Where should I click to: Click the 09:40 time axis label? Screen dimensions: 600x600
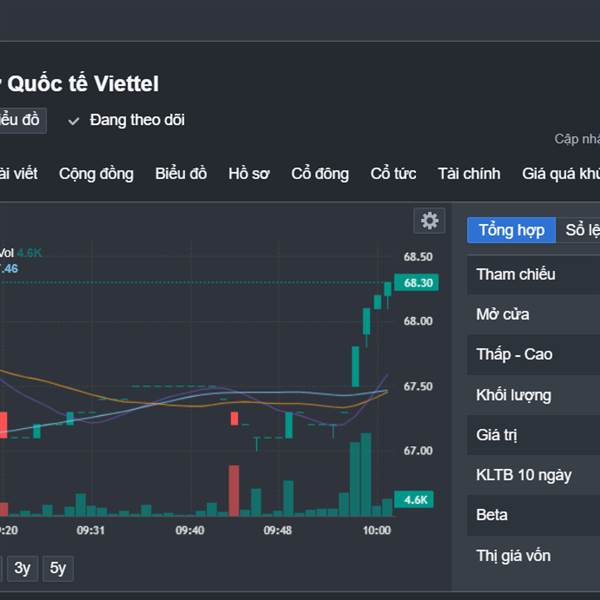[190, 530]
